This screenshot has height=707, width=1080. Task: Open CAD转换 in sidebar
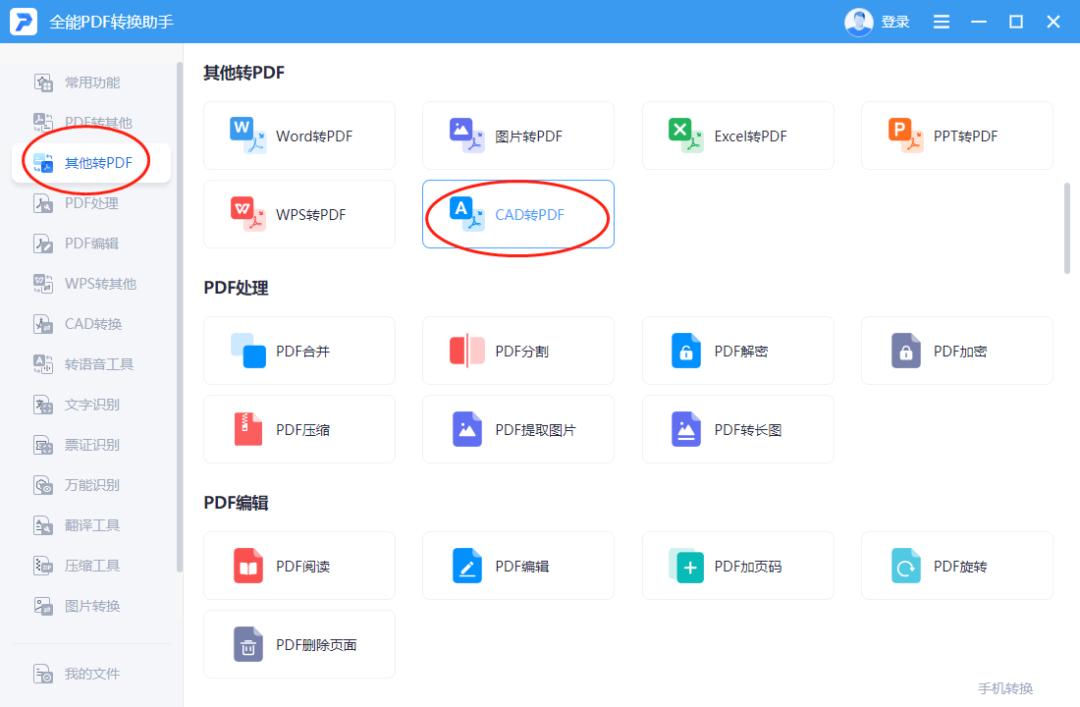click(91, 324)
